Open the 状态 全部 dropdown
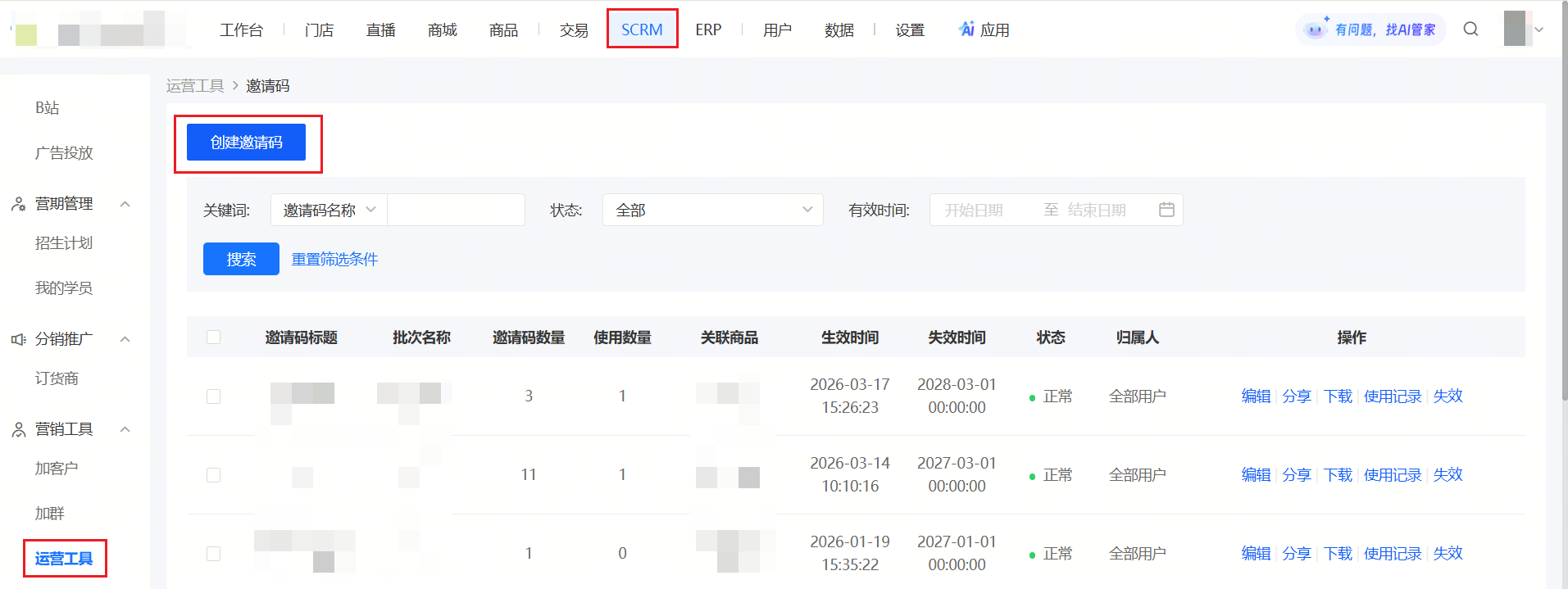This screenshot has height=589, width=1568. point(712,210)
